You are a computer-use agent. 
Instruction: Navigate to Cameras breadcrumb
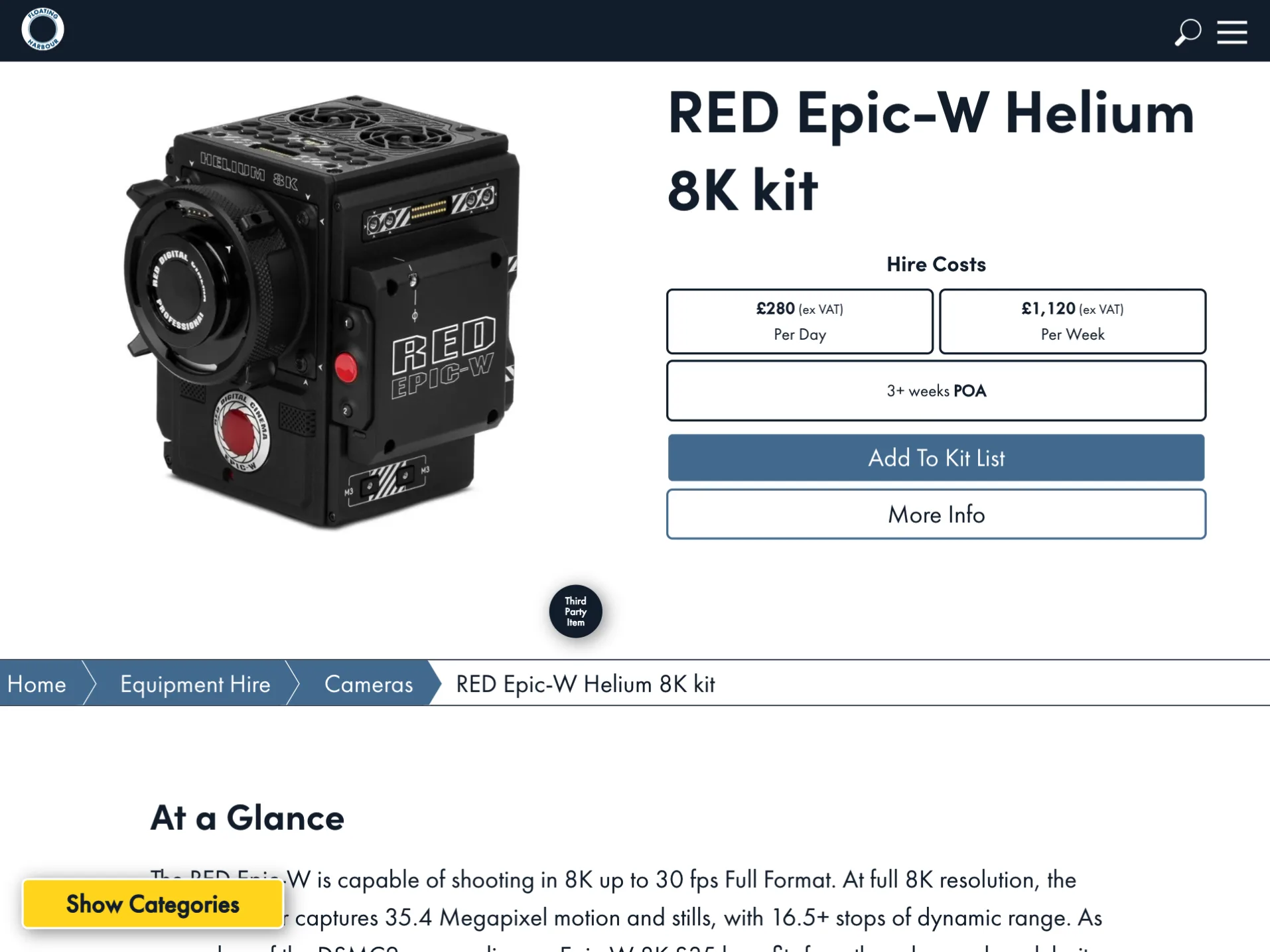(x=368, y=684)
